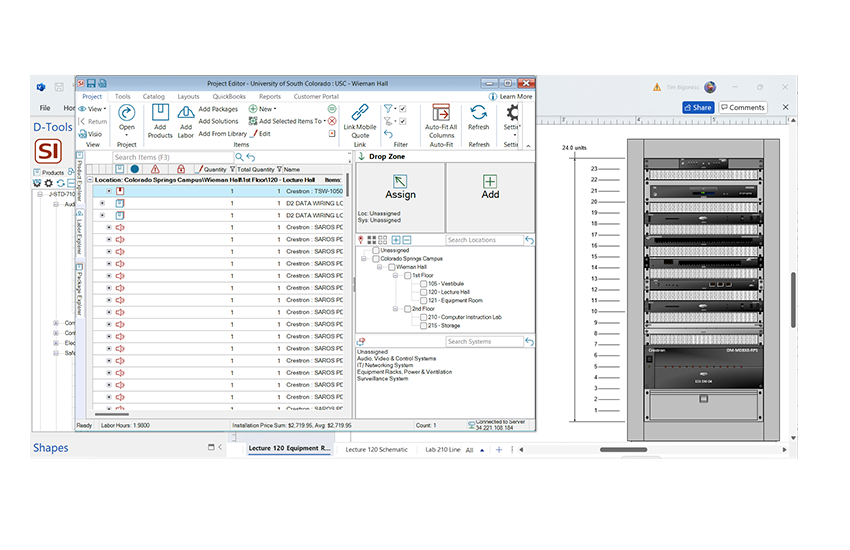Collapse the 1st Floor tree node
850x550 pixels.
pos(396,275)
